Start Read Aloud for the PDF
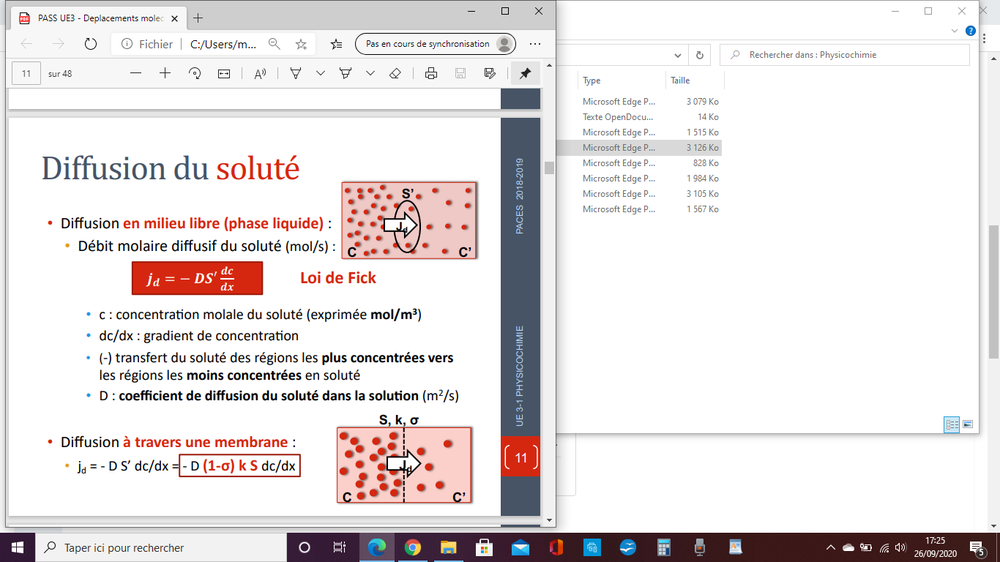This screenshot has width=1000, height=562. tap(260, 73)
